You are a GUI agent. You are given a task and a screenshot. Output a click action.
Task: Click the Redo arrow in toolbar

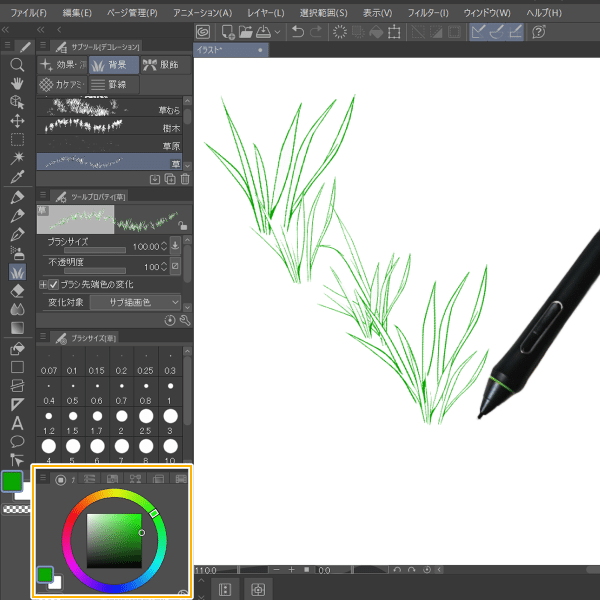click(316, 32)
